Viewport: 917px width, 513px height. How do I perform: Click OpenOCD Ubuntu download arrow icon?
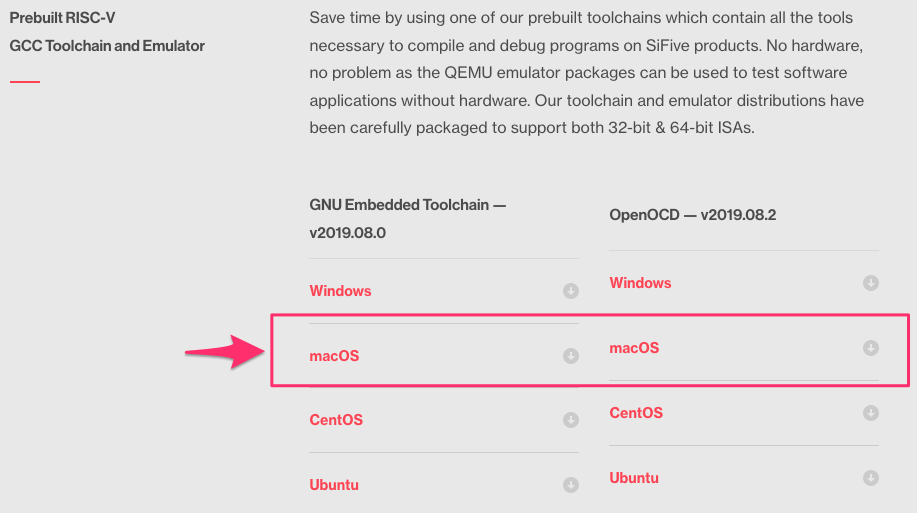(x=871, y=478)
